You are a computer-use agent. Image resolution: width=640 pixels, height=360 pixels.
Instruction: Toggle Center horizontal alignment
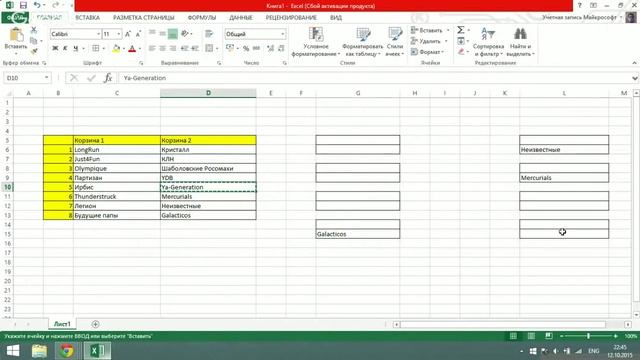162,49
